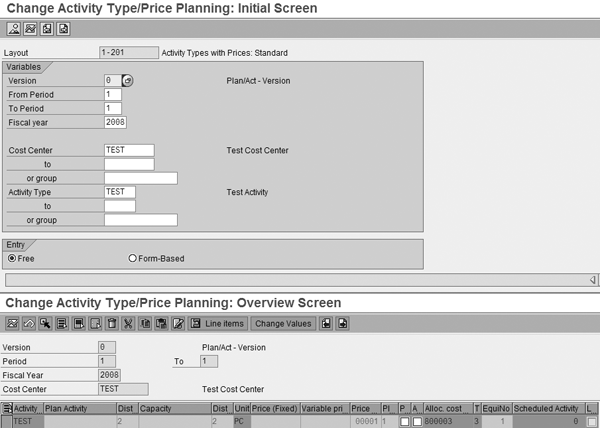Tick the P column checkbox in TEST row

tap(404, 421)
